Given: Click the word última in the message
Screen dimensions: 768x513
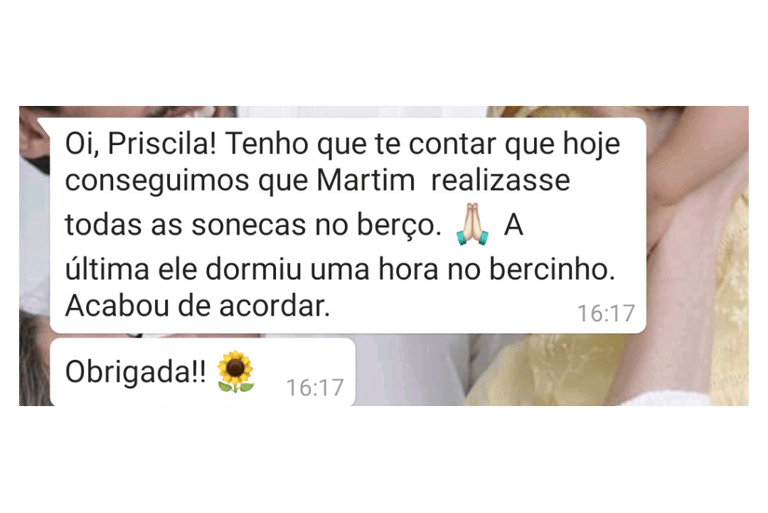Looking at the screenshot, I should click(107, 269).
